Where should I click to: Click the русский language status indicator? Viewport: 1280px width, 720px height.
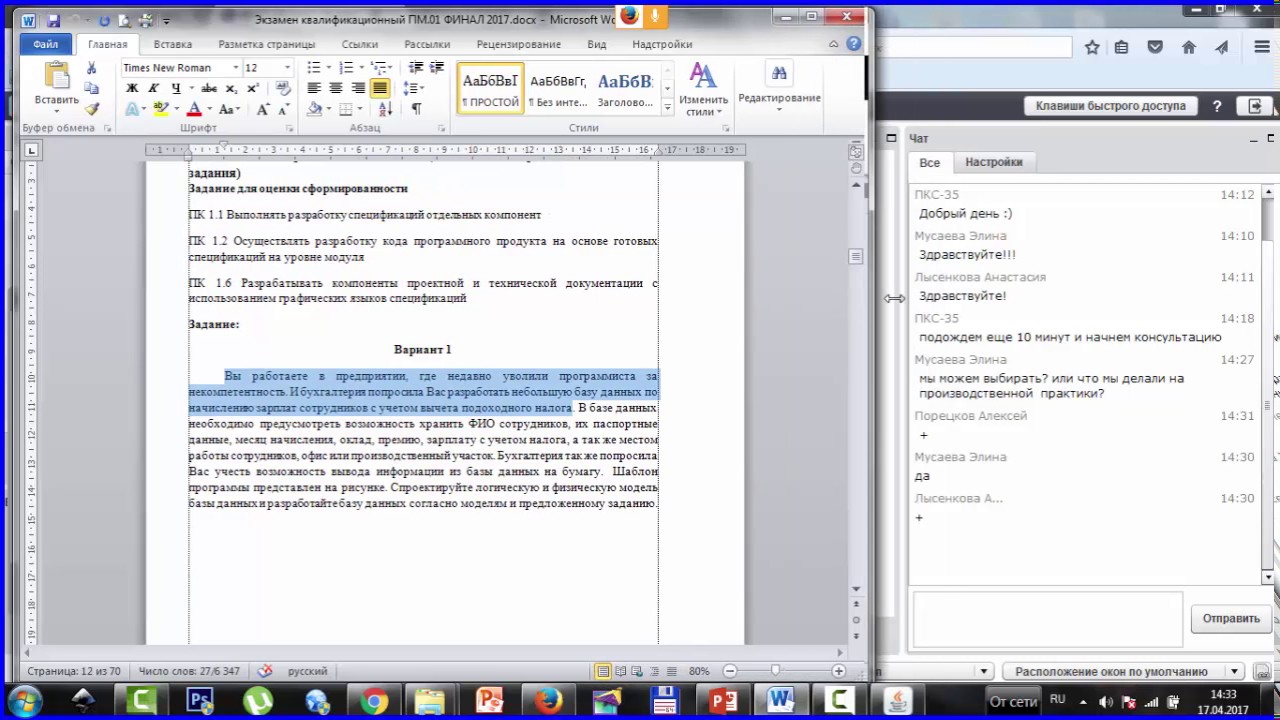coord(308,671)
